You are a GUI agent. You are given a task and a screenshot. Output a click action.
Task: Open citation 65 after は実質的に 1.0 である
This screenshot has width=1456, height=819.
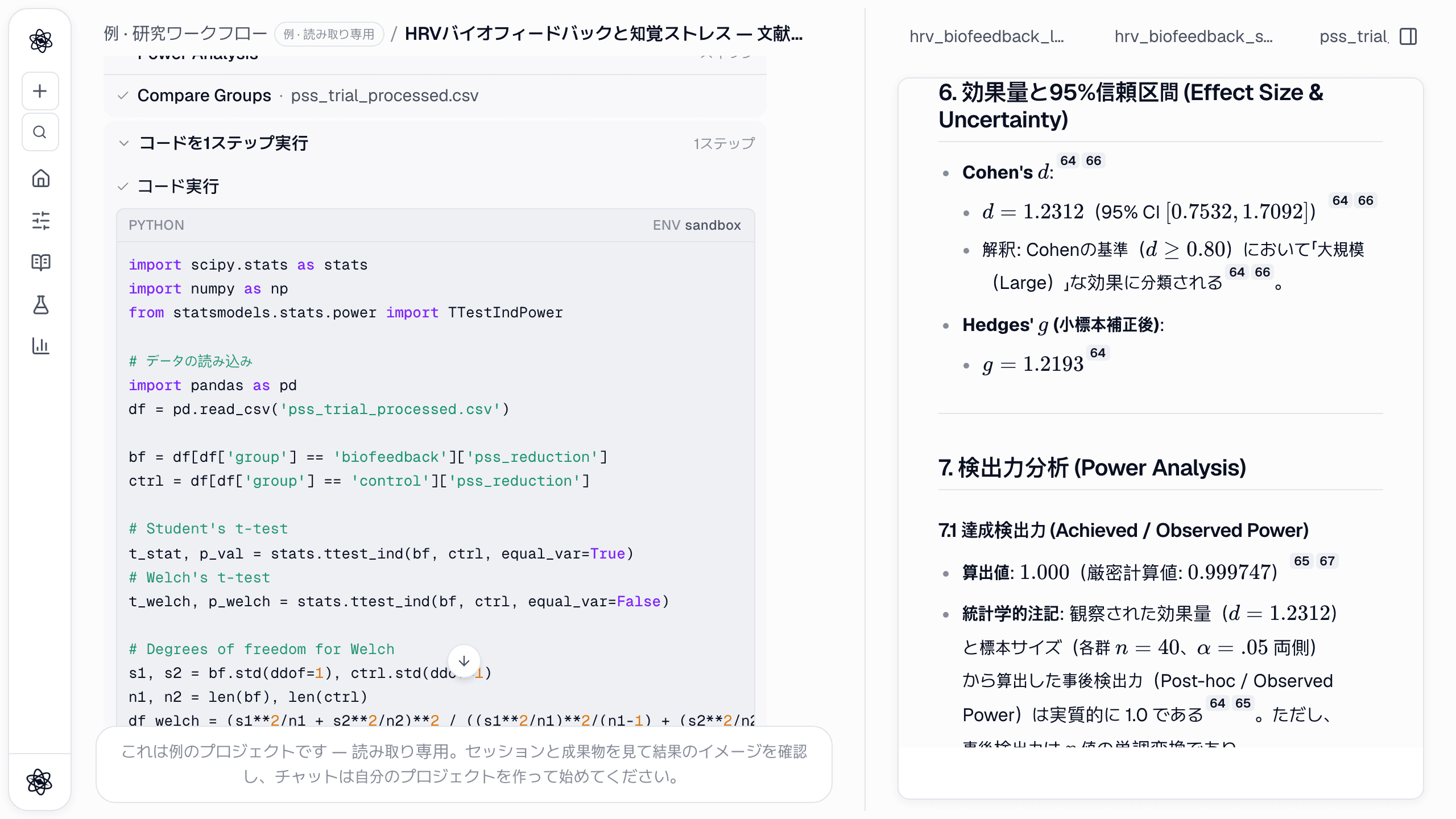1243,703
